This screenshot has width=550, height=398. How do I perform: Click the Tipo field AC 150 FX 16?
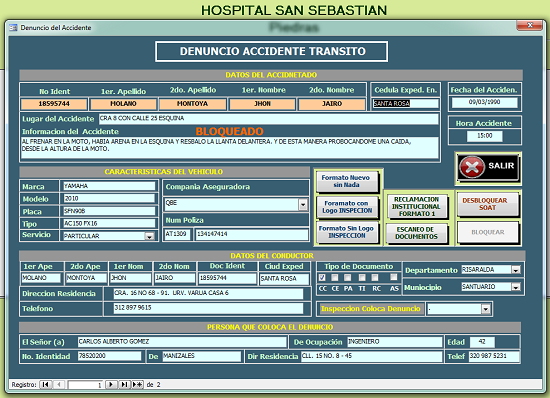coord(109,223)
